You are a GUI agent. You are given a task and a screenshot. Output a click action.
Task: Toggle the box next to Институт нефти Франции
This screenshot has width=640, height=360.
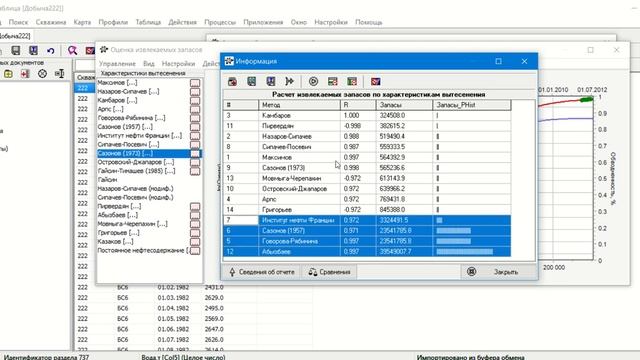[195, 136]
